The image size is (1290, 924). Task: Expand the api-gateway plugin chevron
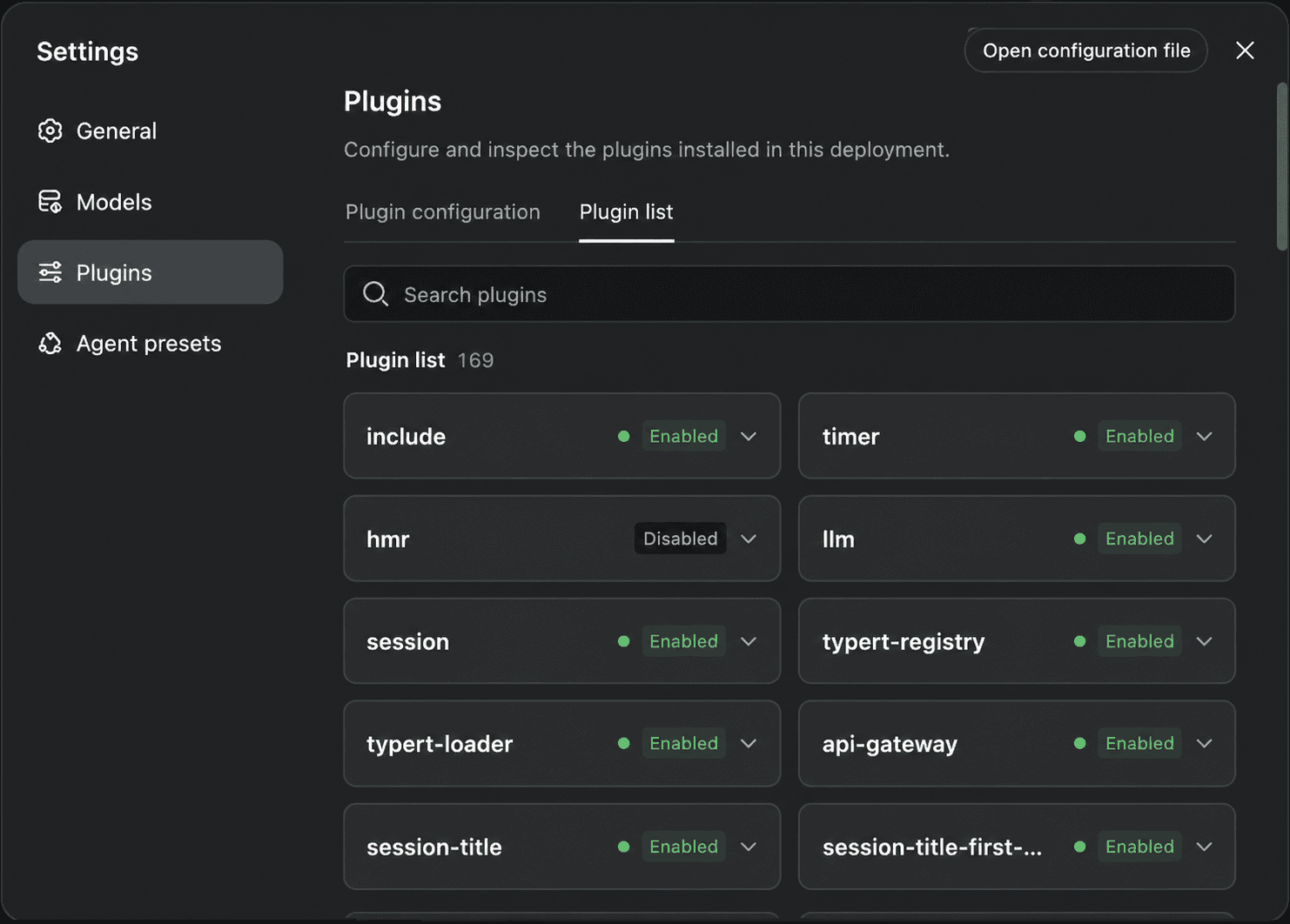(x=1205, y=744)
